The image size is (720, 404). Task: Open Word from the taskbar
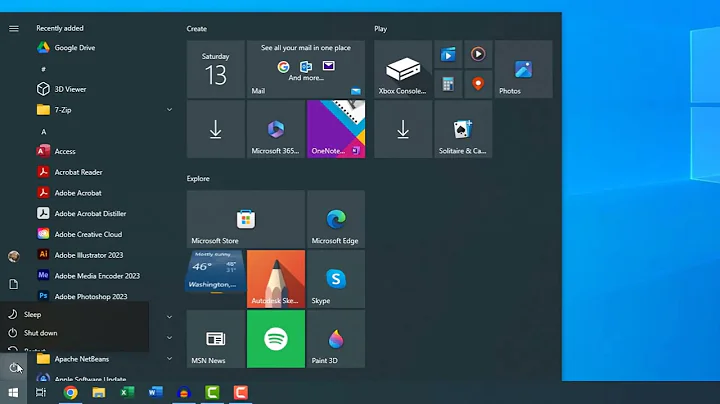(156, 393)
